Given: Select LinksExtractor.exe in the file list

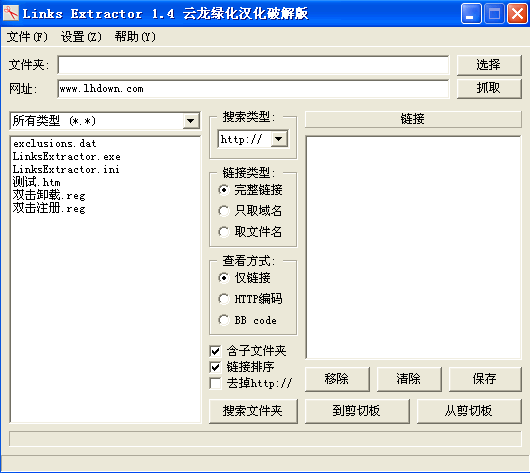Looking at the screenshot, I should click(x=67, y=157).
